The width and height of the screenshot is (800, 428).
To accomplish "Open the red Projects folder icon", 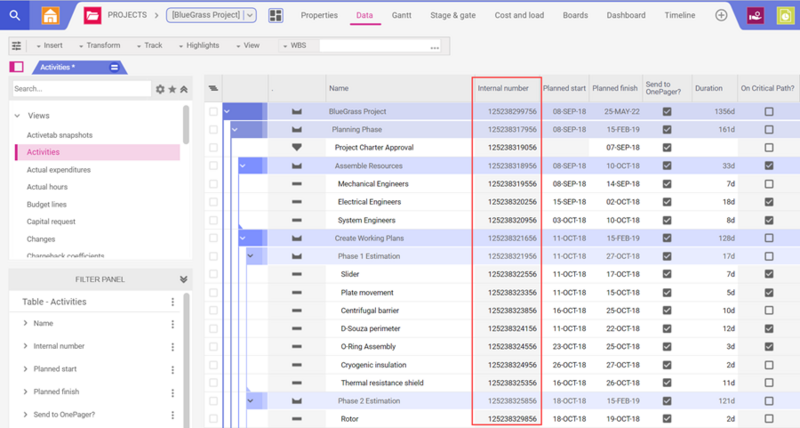I will tap(92, 15).
